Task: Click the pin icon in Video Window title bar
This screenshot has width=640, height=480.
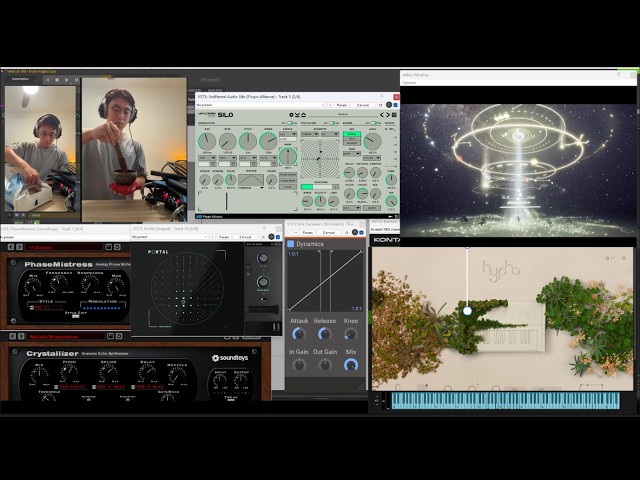Action: (x=618, y=75)
